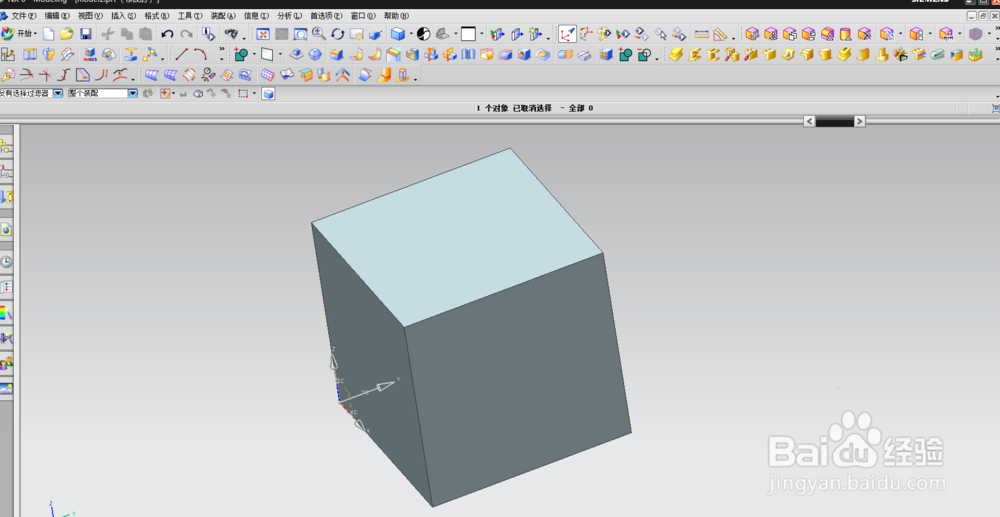Click the binoculars Find icon
The image size is (1000, 517).
[x=231, y=34]
